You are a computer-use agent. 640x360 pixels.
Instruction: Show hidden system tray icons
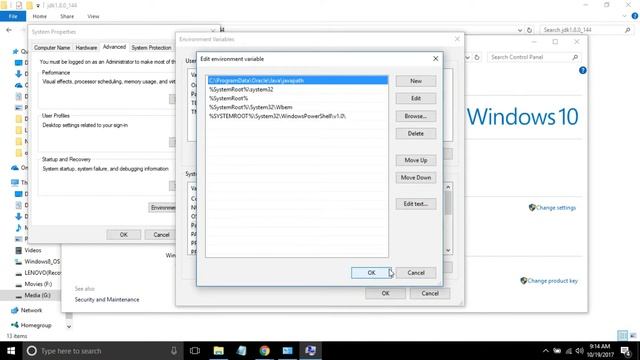[545, 351]
